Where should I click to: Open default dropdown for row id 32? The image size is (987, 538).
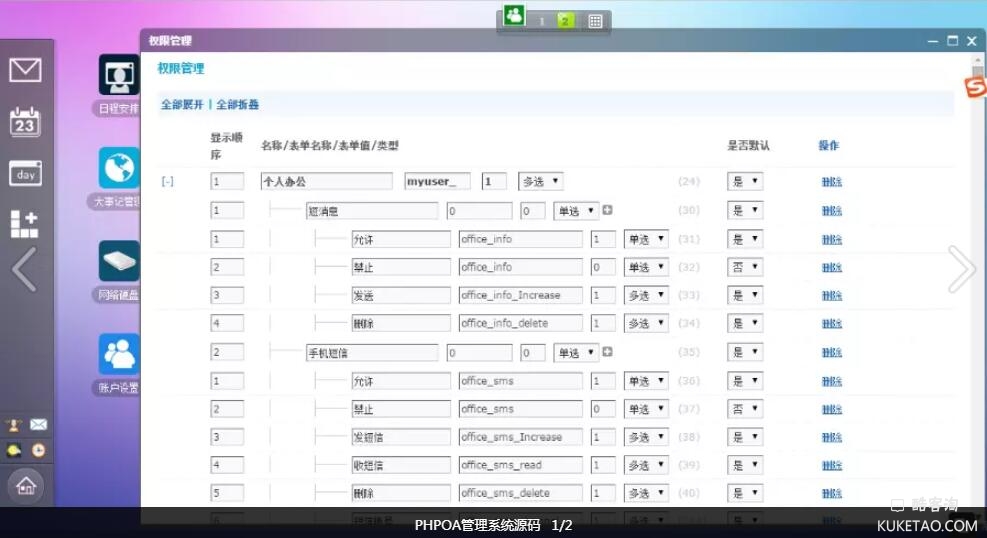tap(745, 267)
